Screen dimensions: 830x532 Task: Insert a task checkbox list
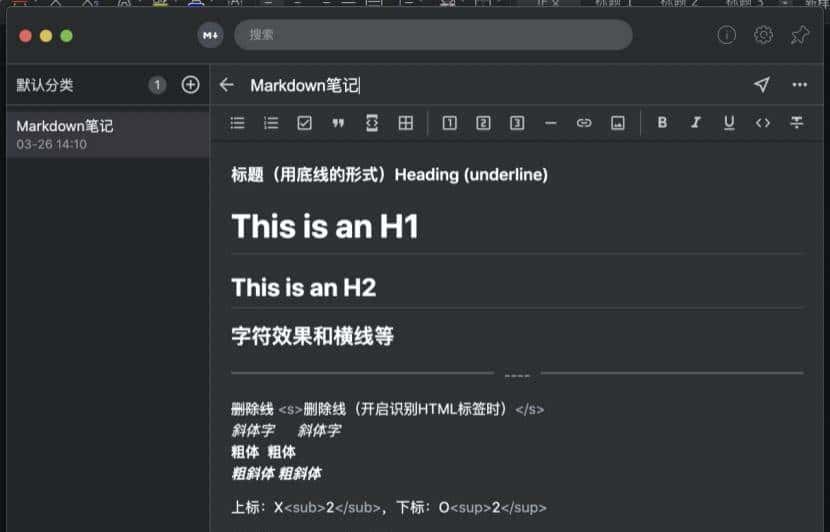(x=304, y=123)
